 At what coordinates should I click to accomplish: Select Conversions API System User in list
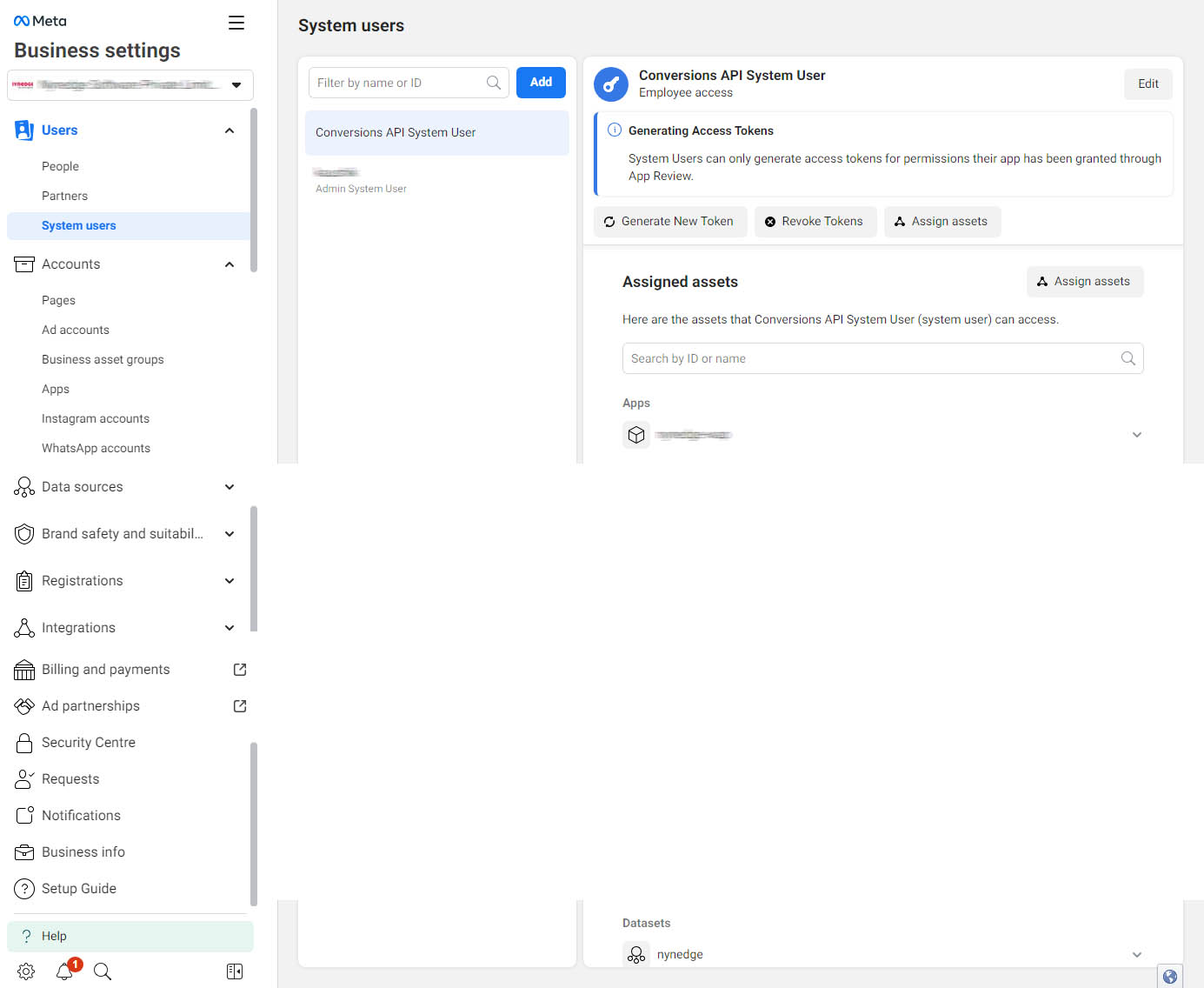pyautogui.click(x=437, y=132)
